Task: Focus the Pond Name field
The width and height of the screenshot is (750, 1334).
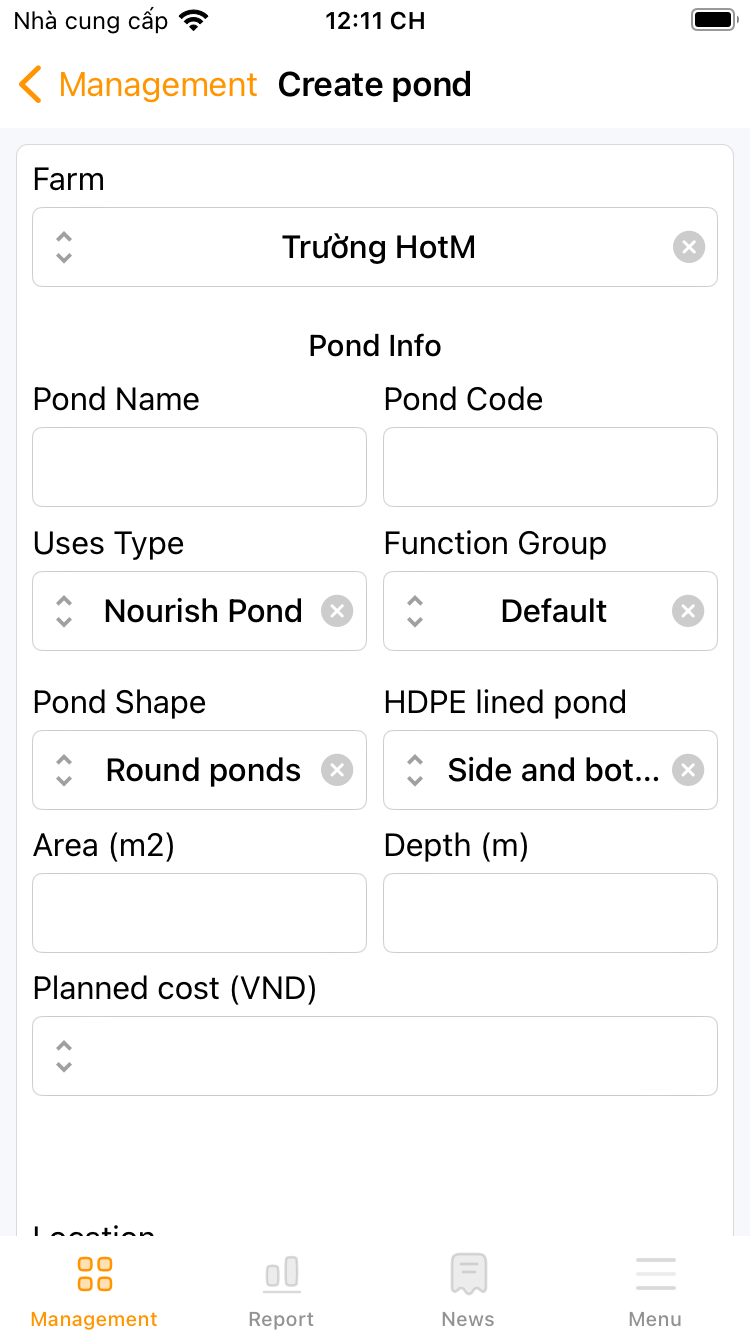Action: (x=200, y=467)
